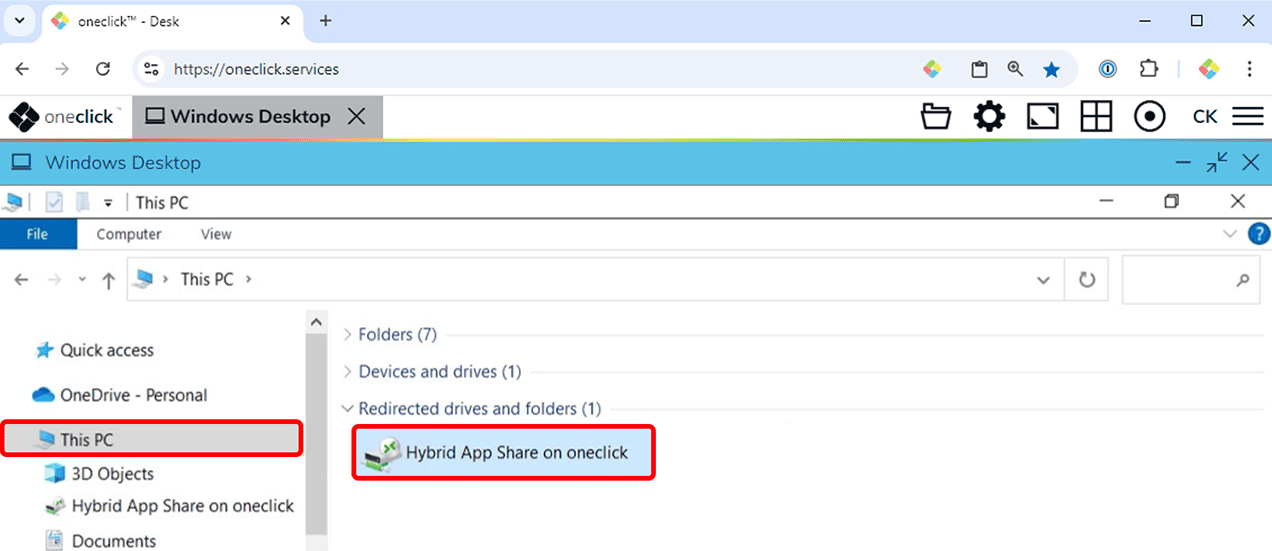Screen dimensions: 1272x551
Task: Expand Devices and drives (1) group
Action: [439, 372]
